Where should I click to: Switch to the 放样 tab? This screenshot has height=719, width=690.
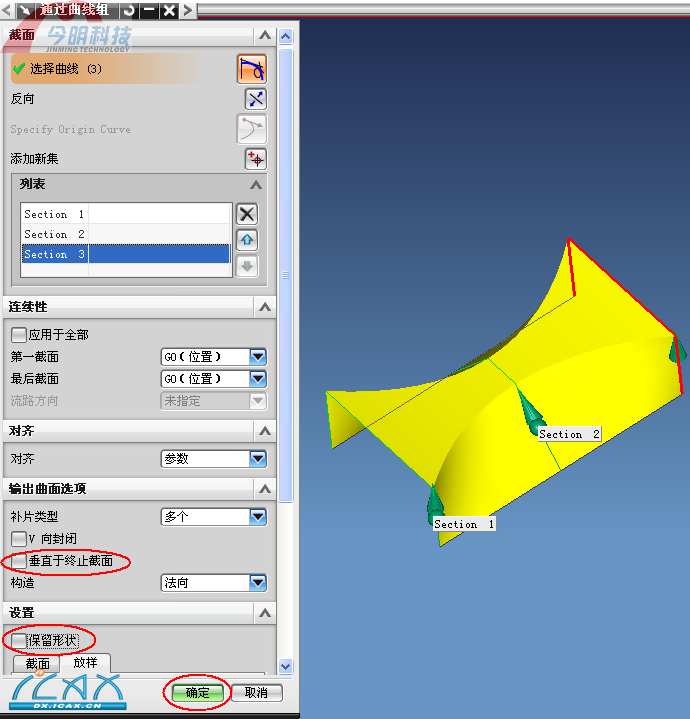point(85,663)
